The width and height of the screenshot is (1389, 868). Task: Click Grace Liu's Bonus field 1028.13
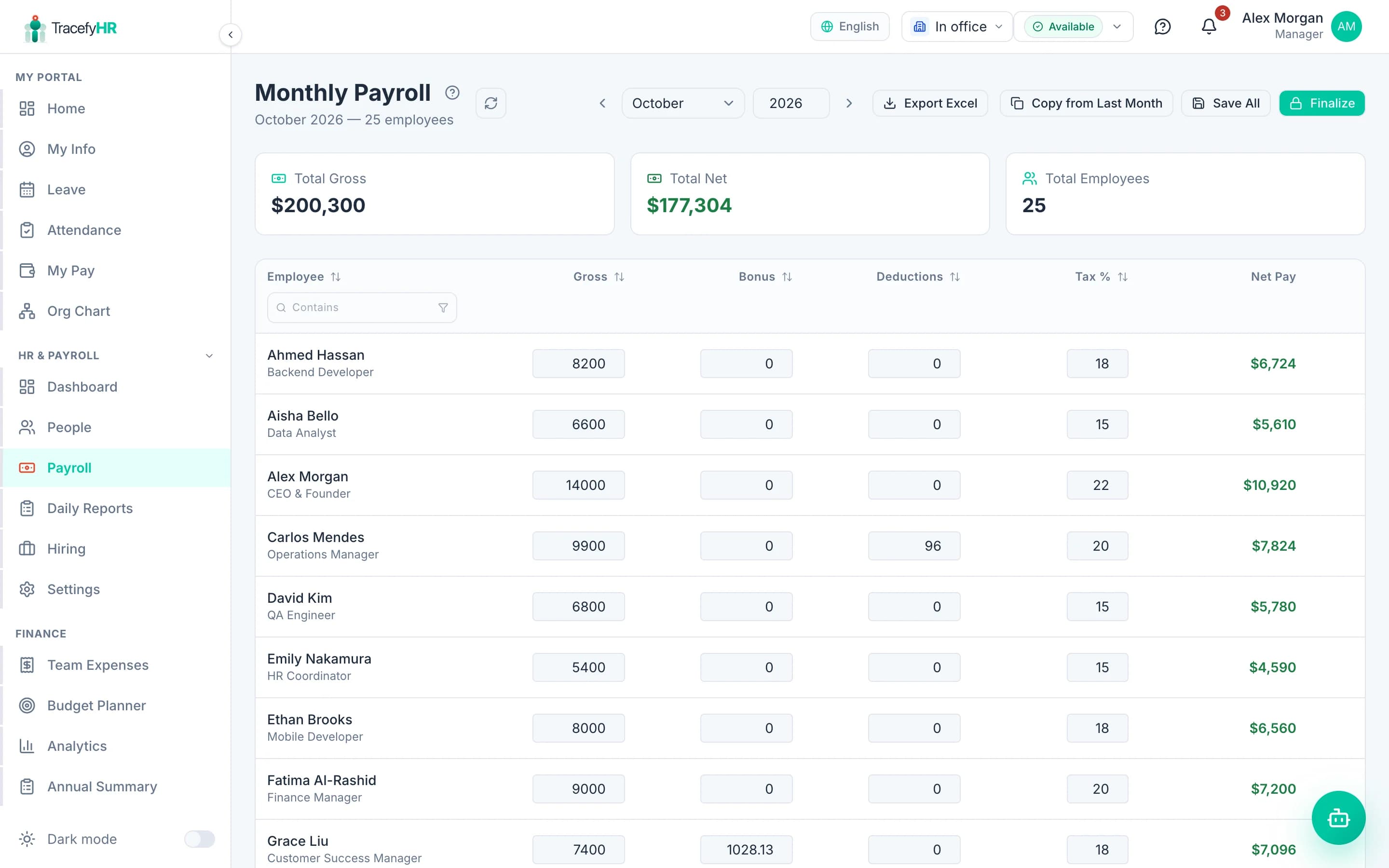coord(746,849)
